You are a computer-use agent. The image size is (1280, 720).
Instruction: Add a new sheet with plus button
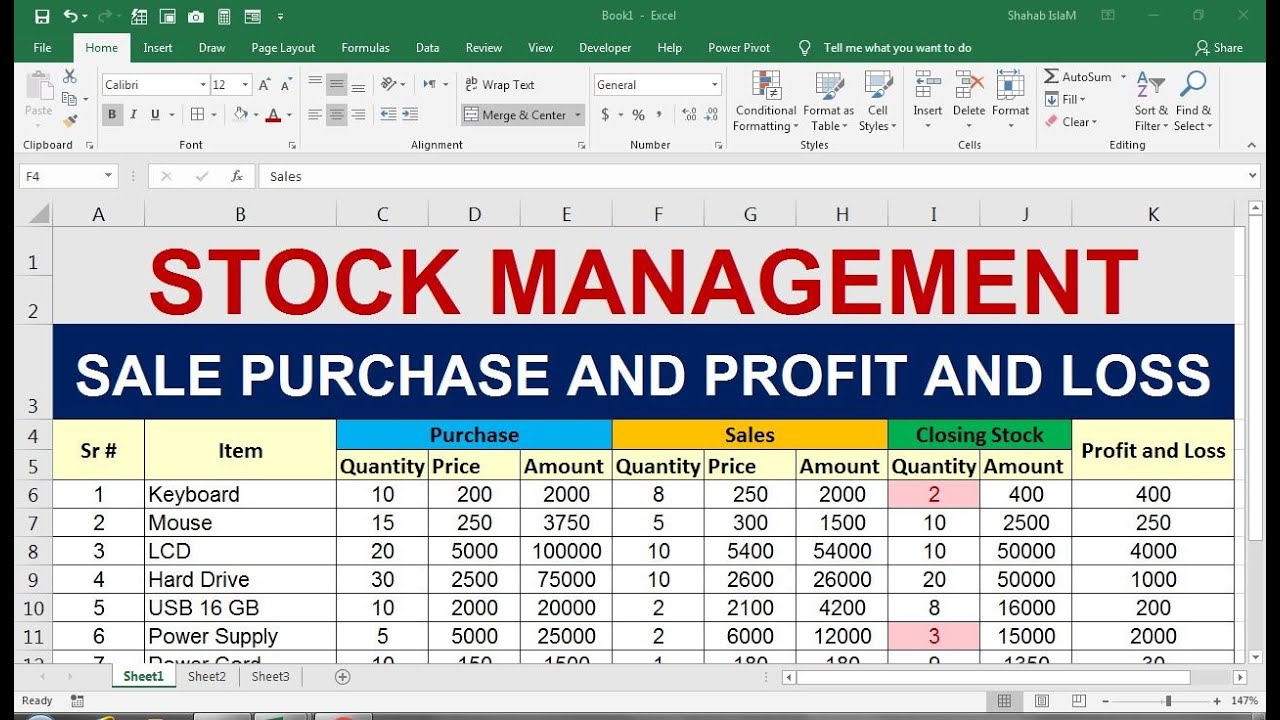click(343, 677)
